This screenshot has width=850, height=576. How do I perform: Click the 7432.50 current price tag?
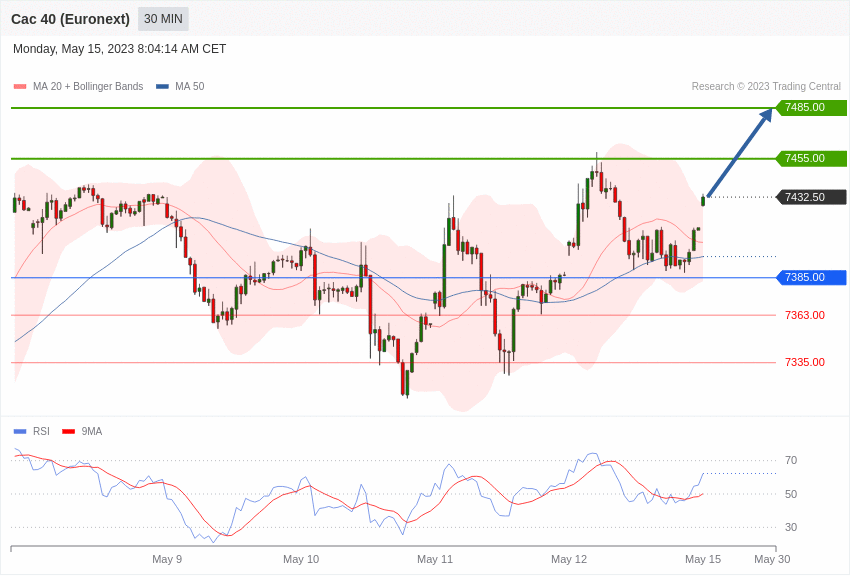[812, 197]
